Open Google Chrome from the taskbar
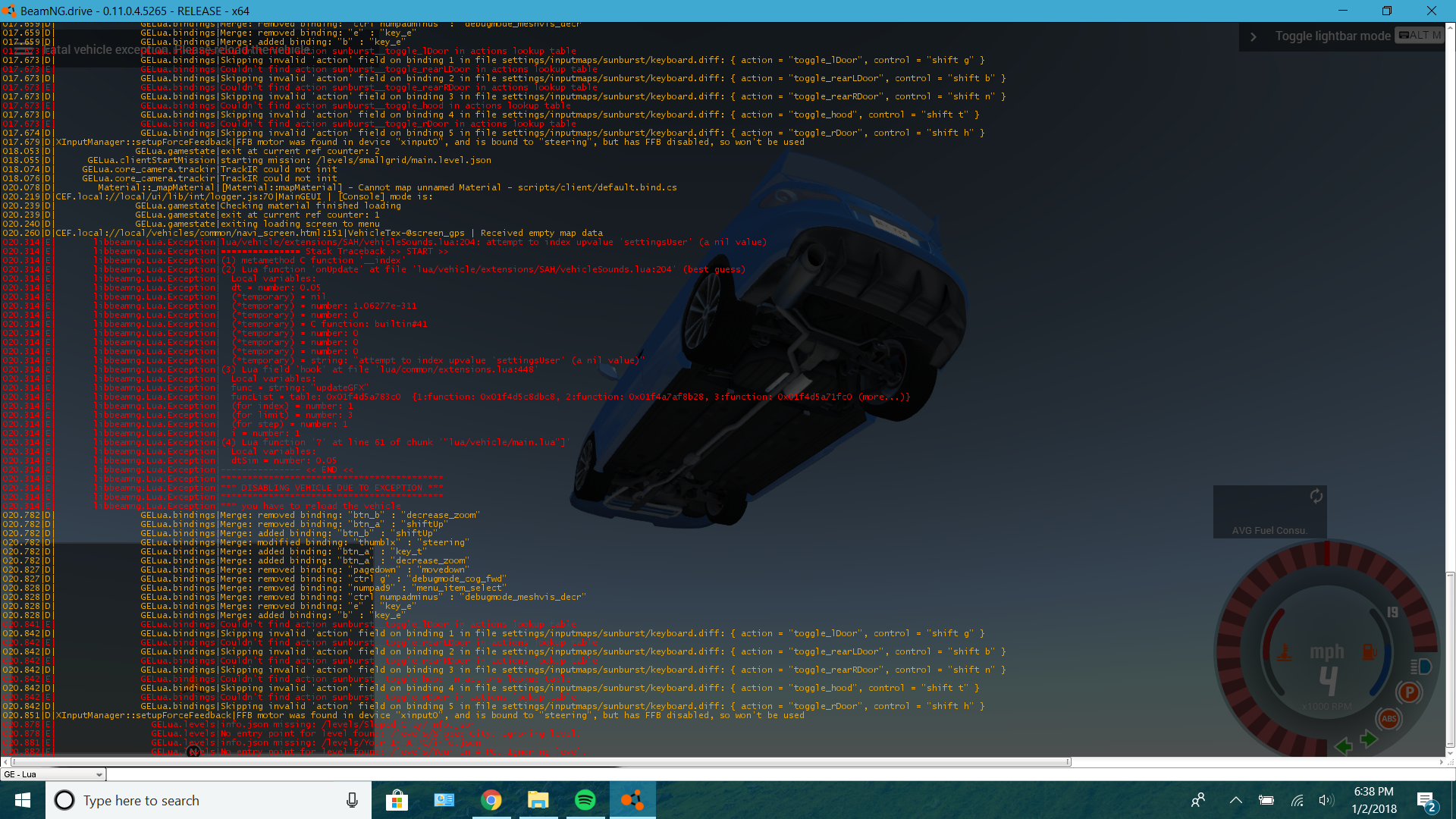1456x819 pixels. [x=491, y=800]
